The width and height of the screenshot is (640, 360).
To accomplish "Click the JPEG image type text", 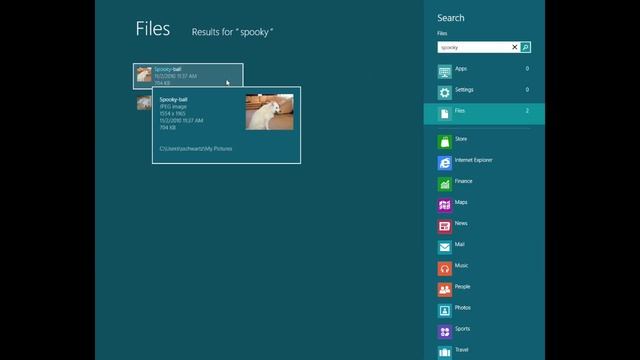I will [x=173, y=107].
